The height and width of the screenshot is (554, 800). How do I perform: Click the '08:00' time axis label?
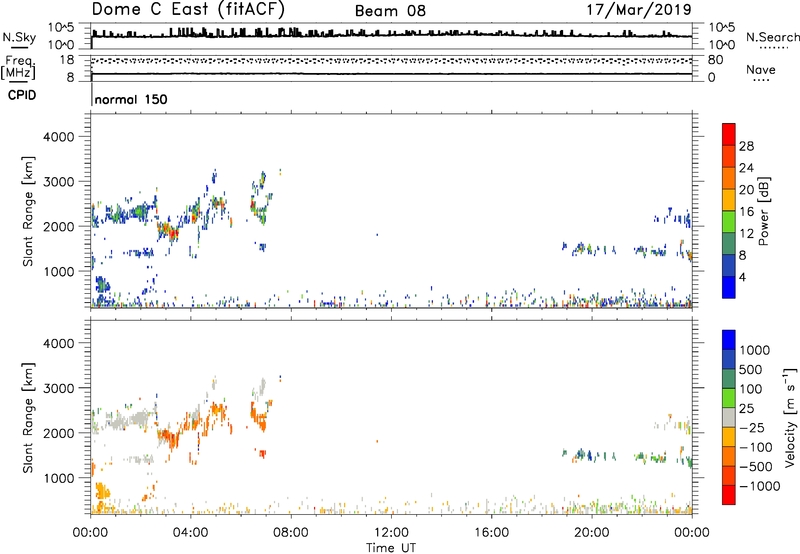coord(291,533)
